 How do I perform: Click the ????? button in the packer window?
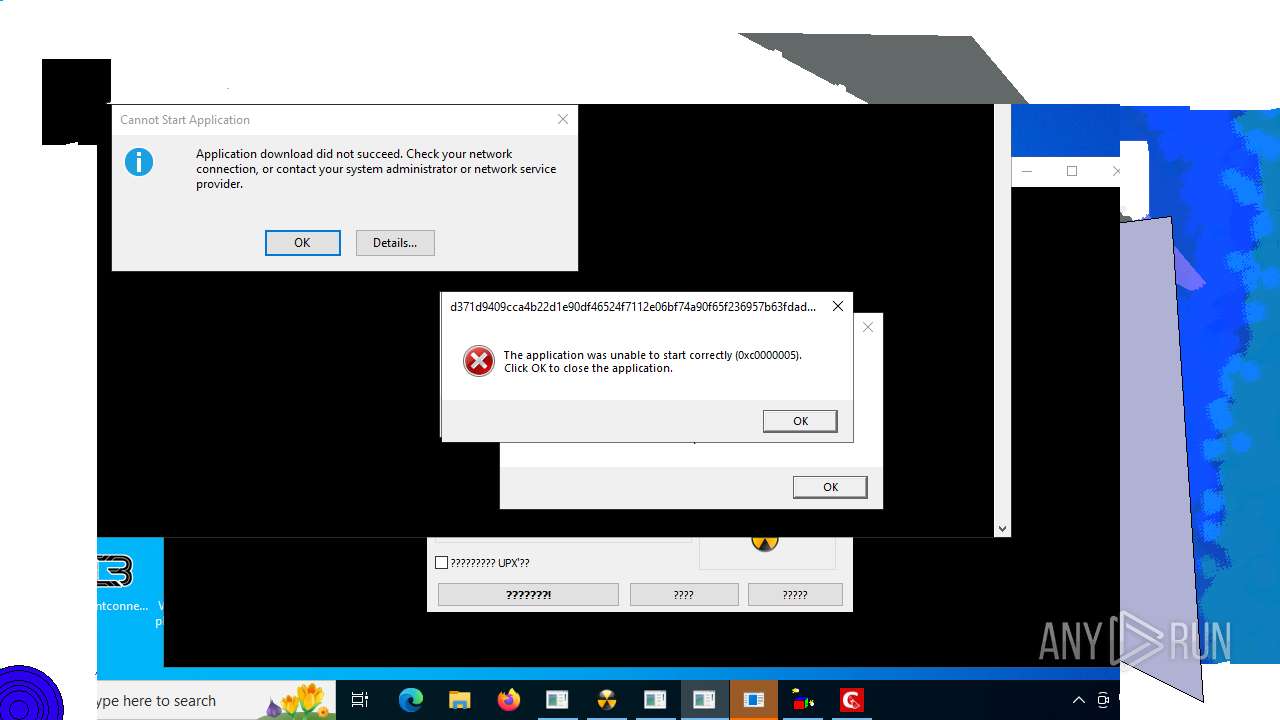point(795,595)
